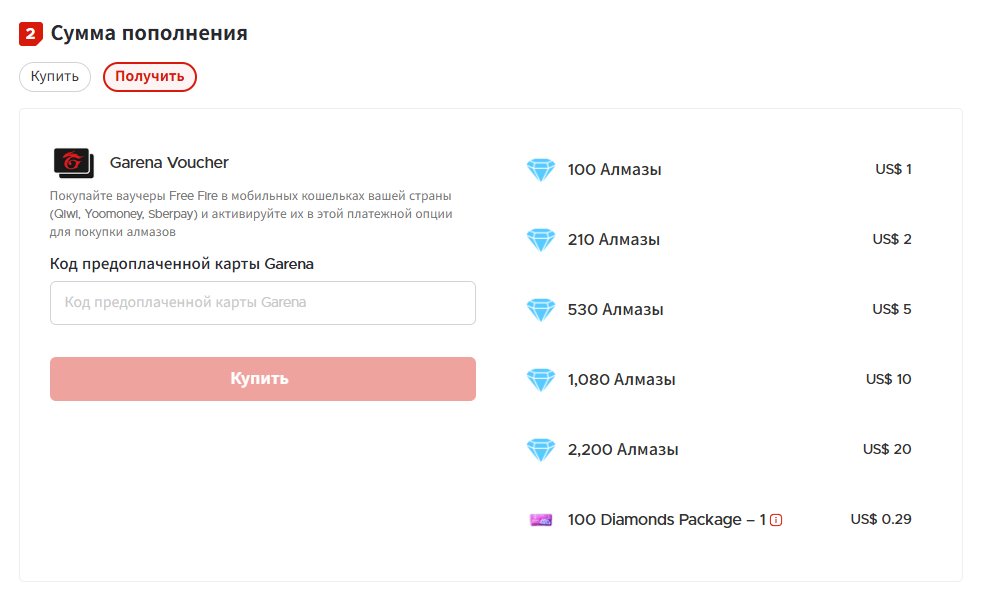Click the US$ 0.29 price
This screenshot has width=983, height=600.
tap(881, 519)
